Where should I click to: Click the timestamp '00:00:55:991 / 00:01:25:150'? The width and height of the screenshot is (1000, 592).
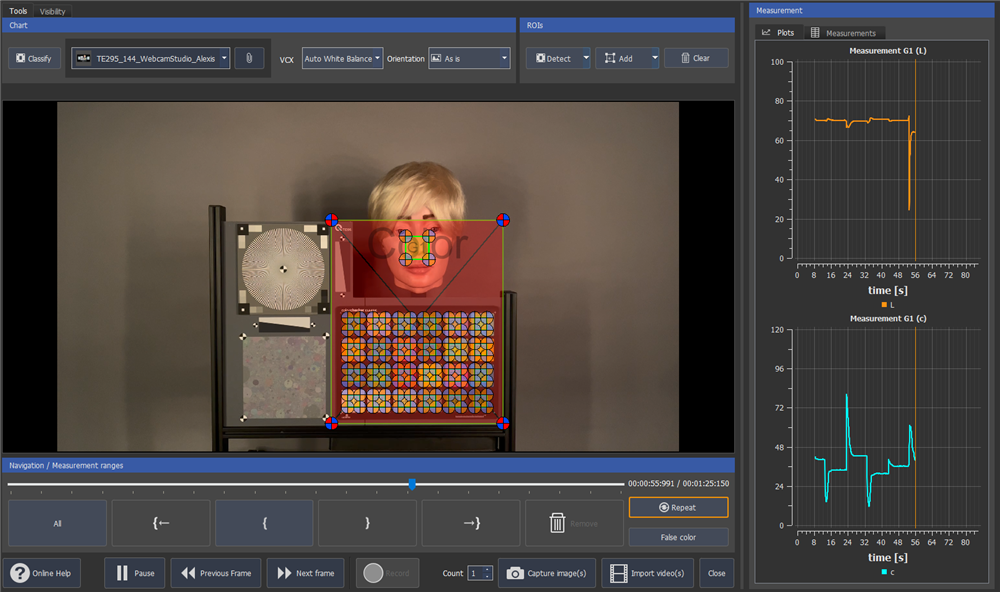click(x=679, y=484)
